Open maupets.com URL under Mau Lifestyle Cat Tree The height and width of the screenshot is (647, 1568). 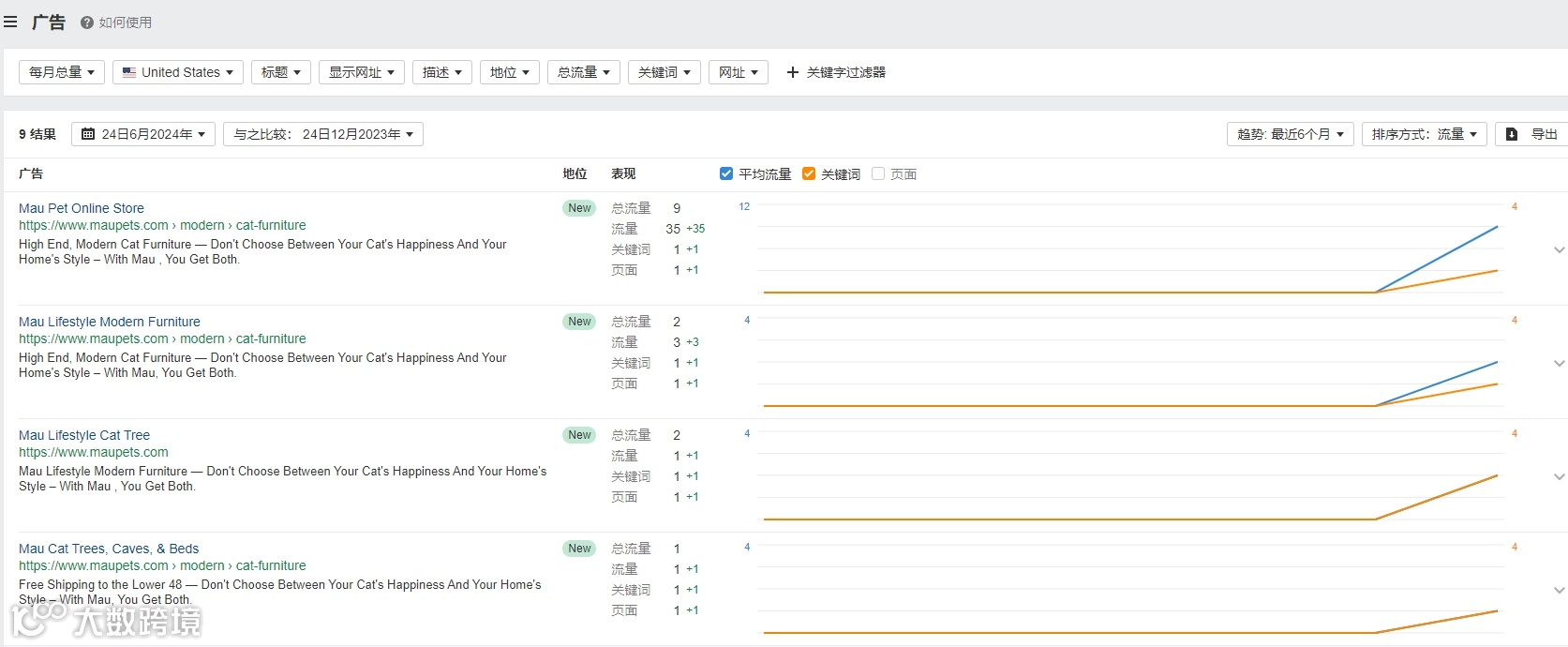tap(94, 452)
